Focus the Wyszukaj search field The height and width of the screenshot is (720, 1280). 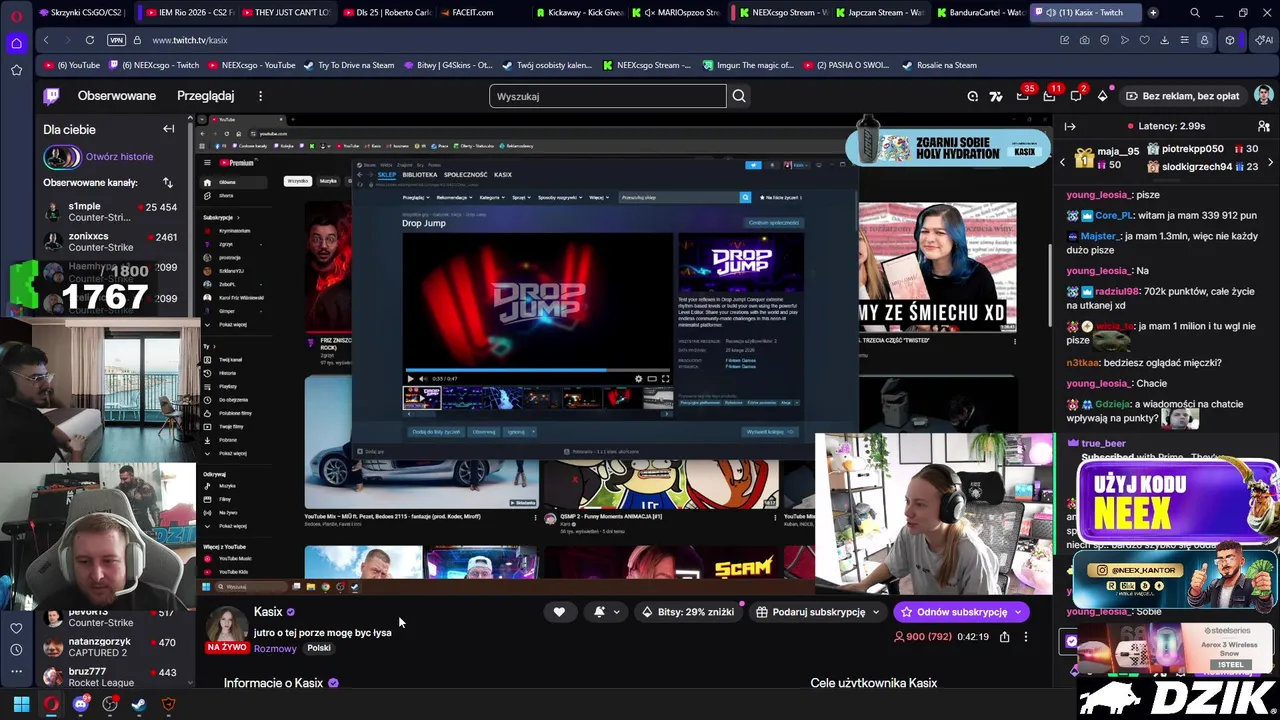607,96
